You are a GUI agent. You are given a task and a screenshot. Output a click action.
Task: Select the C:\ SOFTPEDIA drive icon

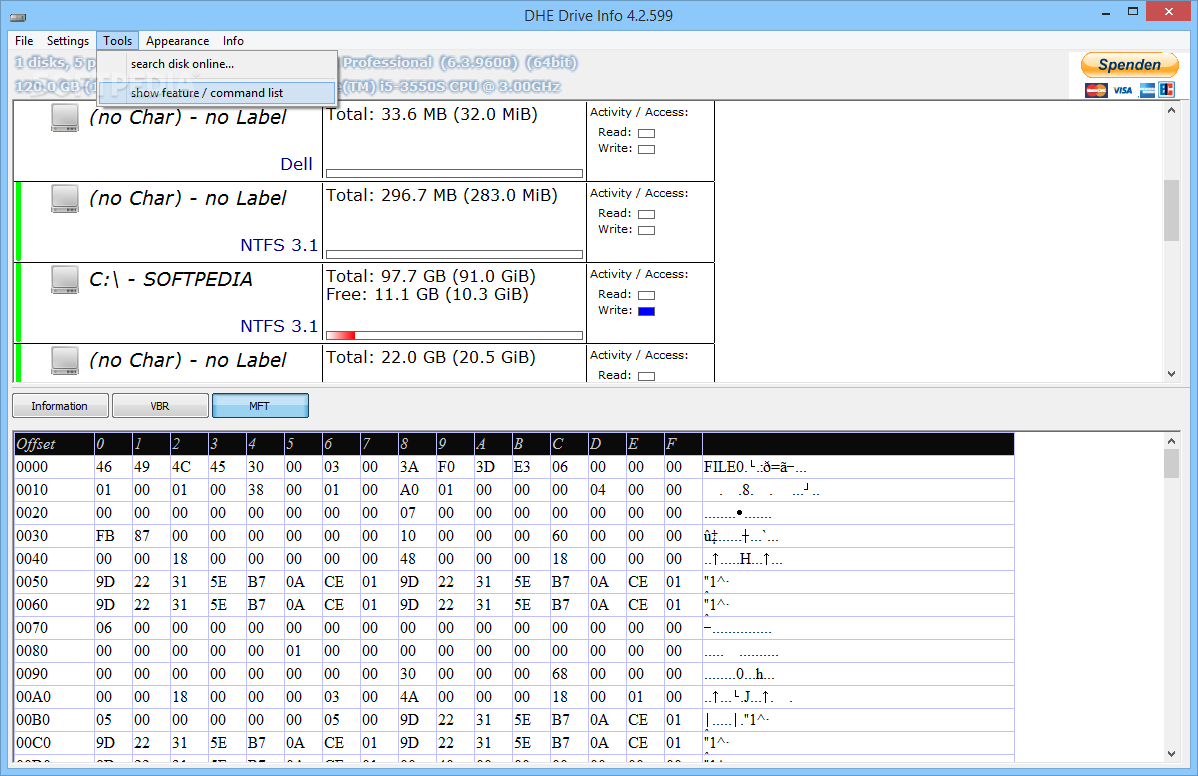[65, 280]
